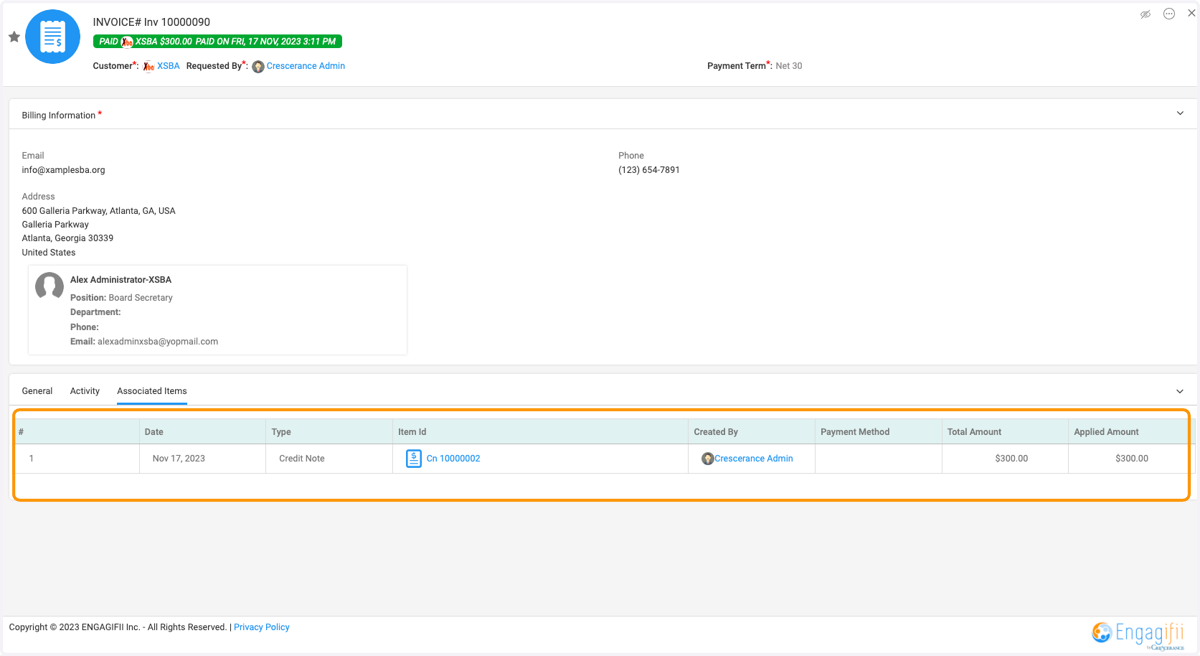Click the Item Id column header
The width and height of the screenshot is (1200, 656).
pyautogui.click(x=541, y=432)
